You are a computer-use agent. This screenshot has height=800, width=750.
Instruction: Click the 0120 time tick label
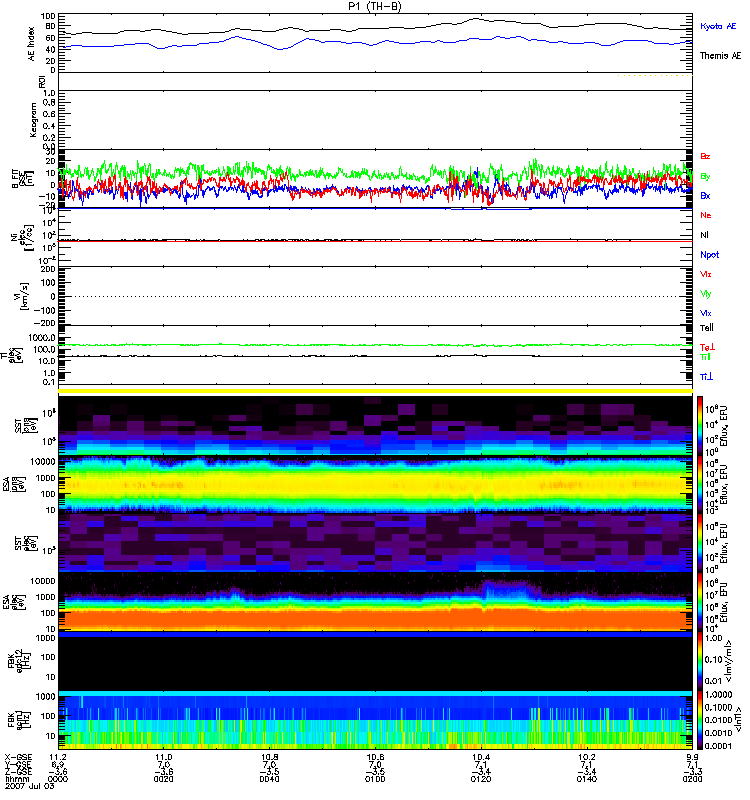tap(481, 779)
